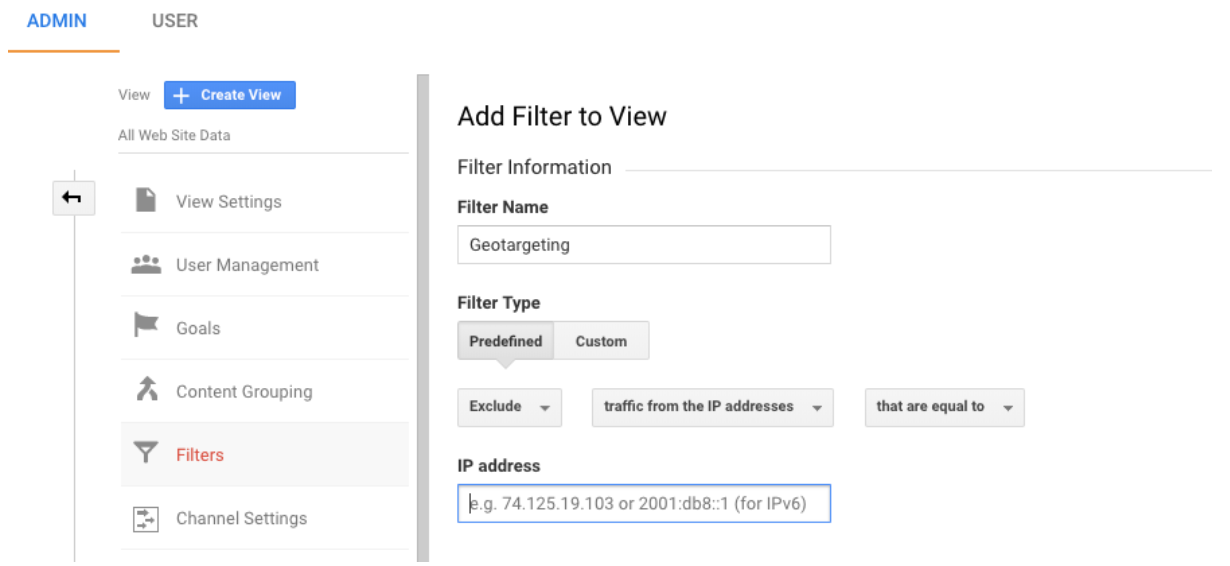Open Channel Settings in the sidebar
This screenshot has height=566, width=1230.
pos(241,518)
